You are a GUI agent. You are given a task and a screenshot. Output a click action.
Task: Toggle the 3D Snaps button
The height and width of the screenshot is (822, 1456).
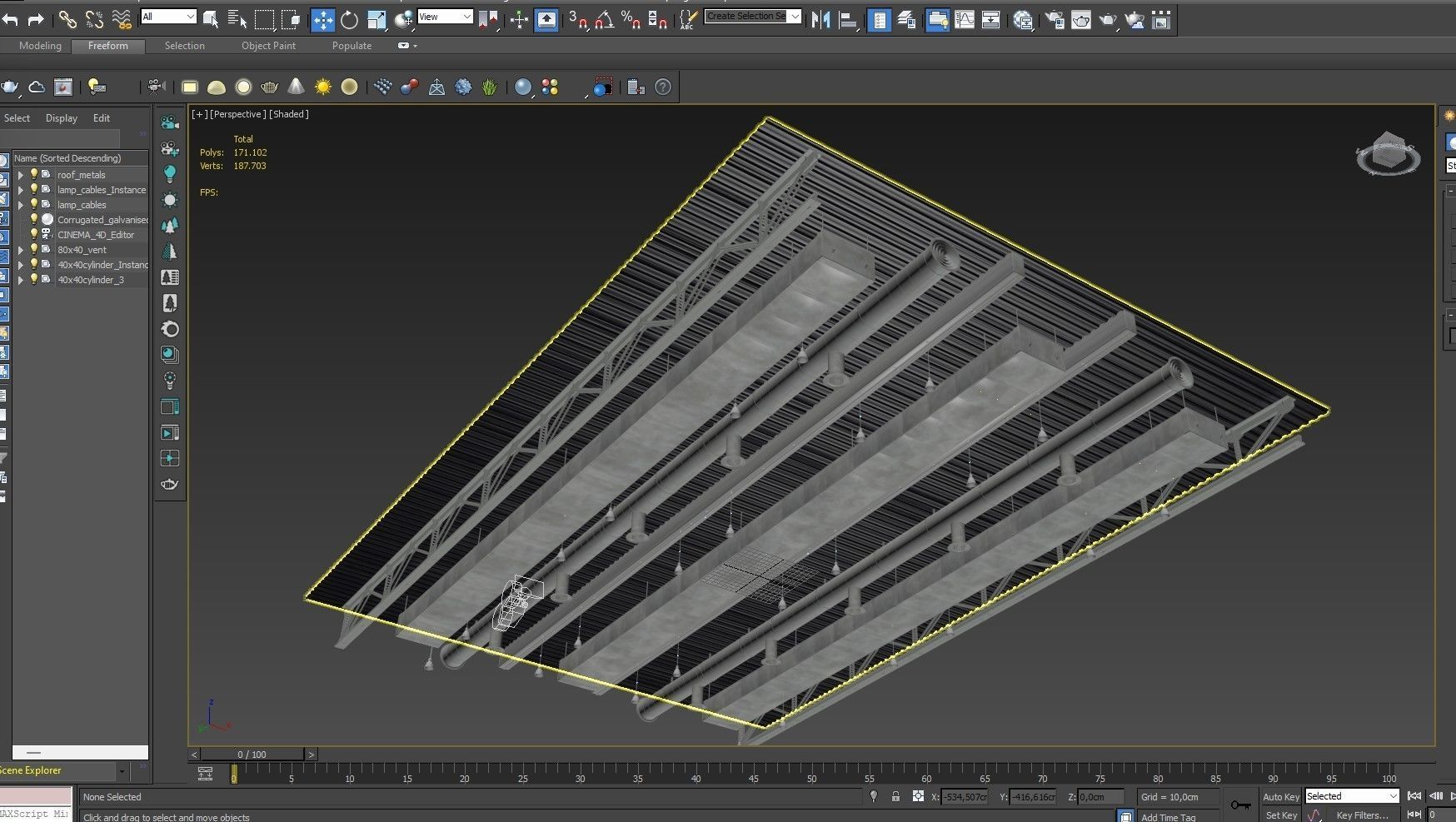coord(578,19)
